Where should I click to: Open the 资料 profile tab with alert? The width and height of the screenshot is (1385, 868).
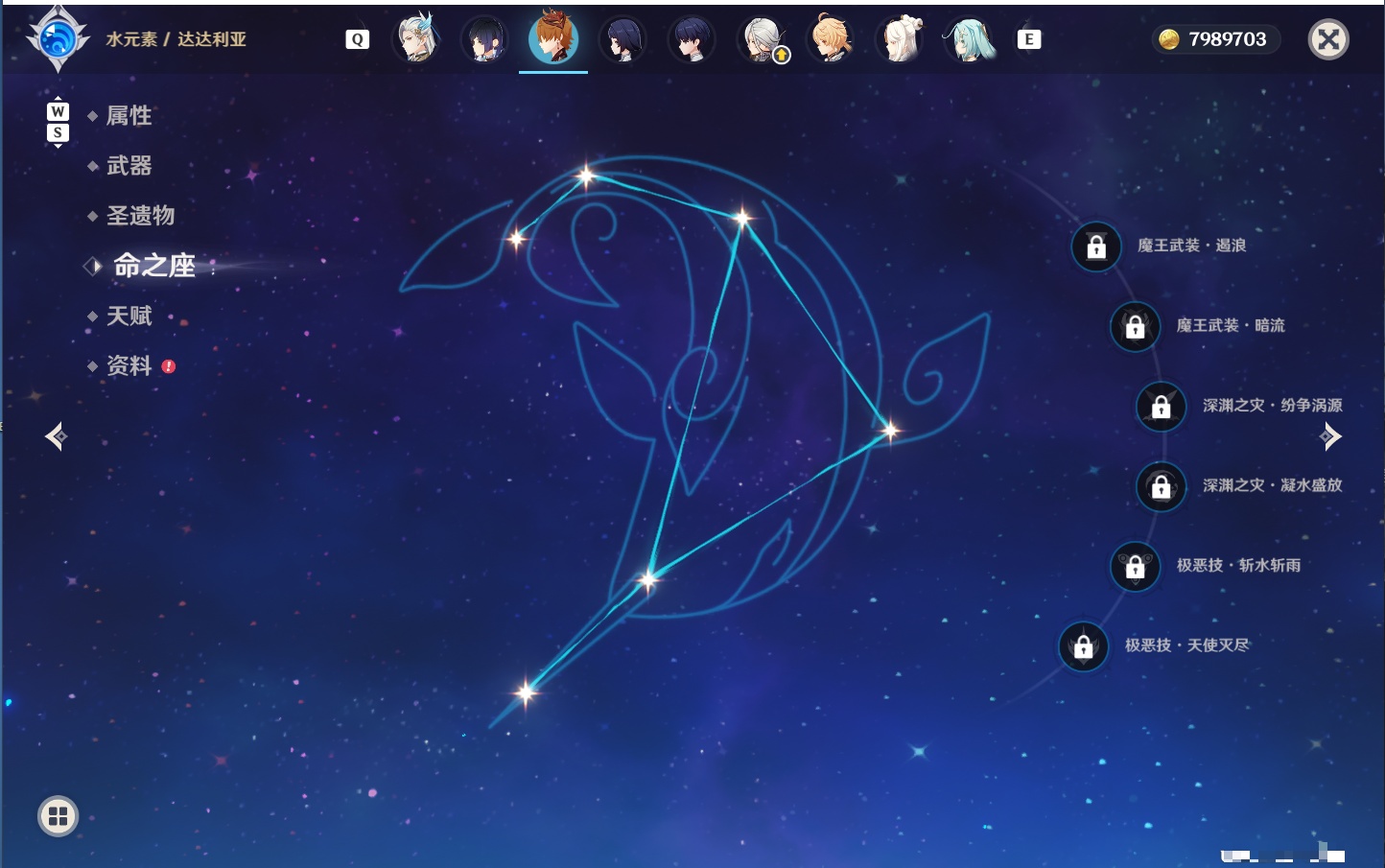click(130, 365)
